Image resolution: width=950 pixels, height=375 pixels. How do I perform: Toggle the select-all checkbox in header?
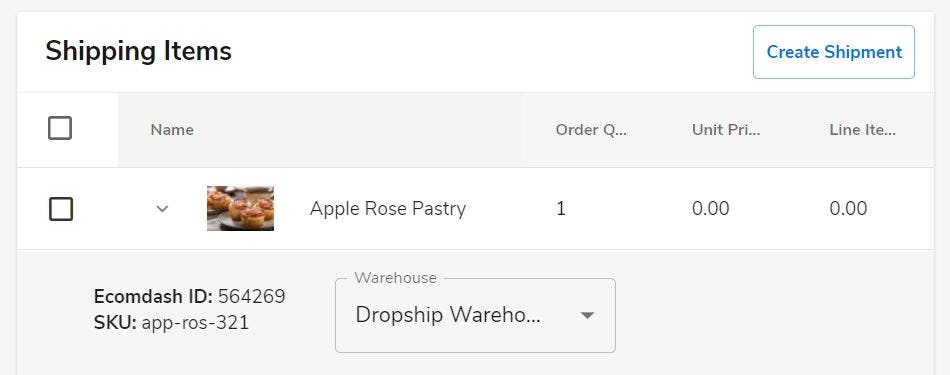[x=60, y=128]
